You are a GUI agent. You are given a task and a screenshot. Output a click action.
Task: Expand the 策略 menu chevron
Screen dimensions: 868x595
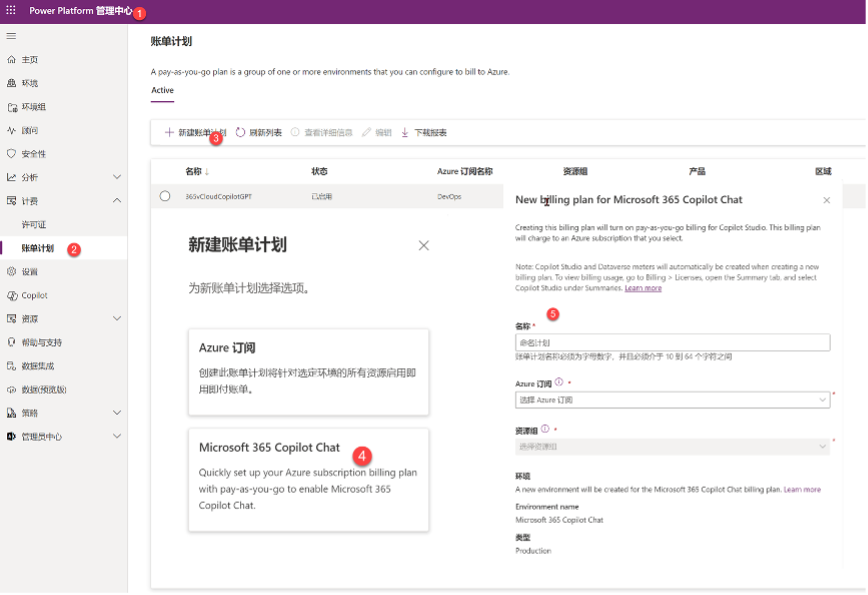[117, 413]
